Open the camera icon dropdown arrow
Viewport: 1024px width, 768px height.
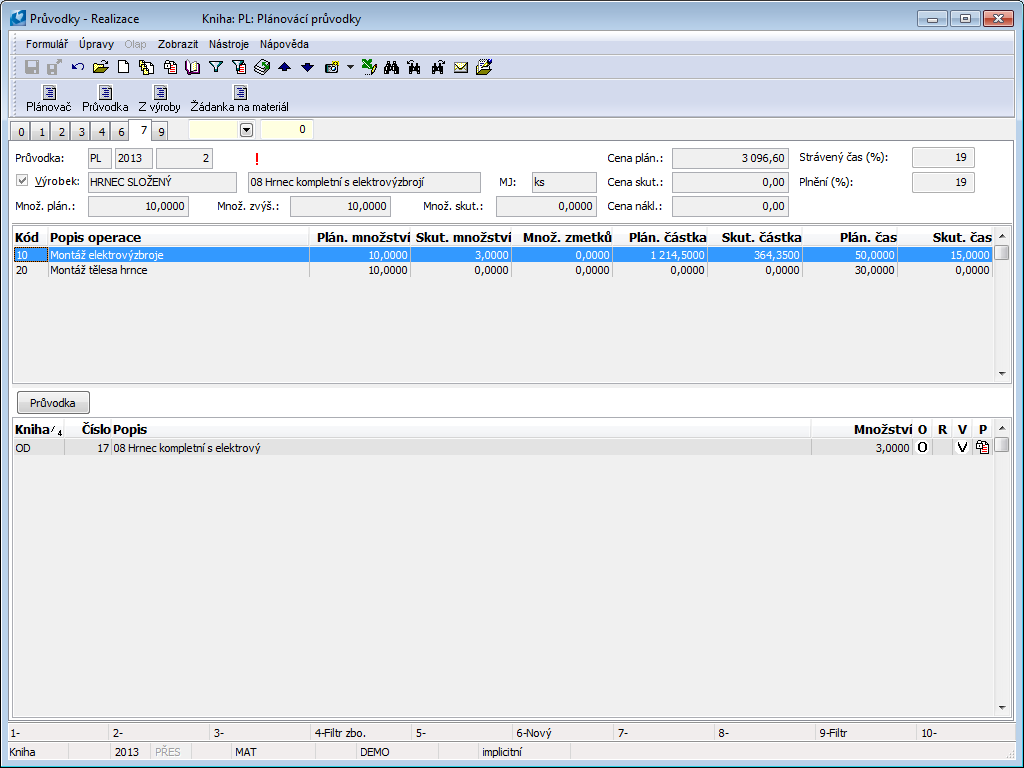[350, 68]
